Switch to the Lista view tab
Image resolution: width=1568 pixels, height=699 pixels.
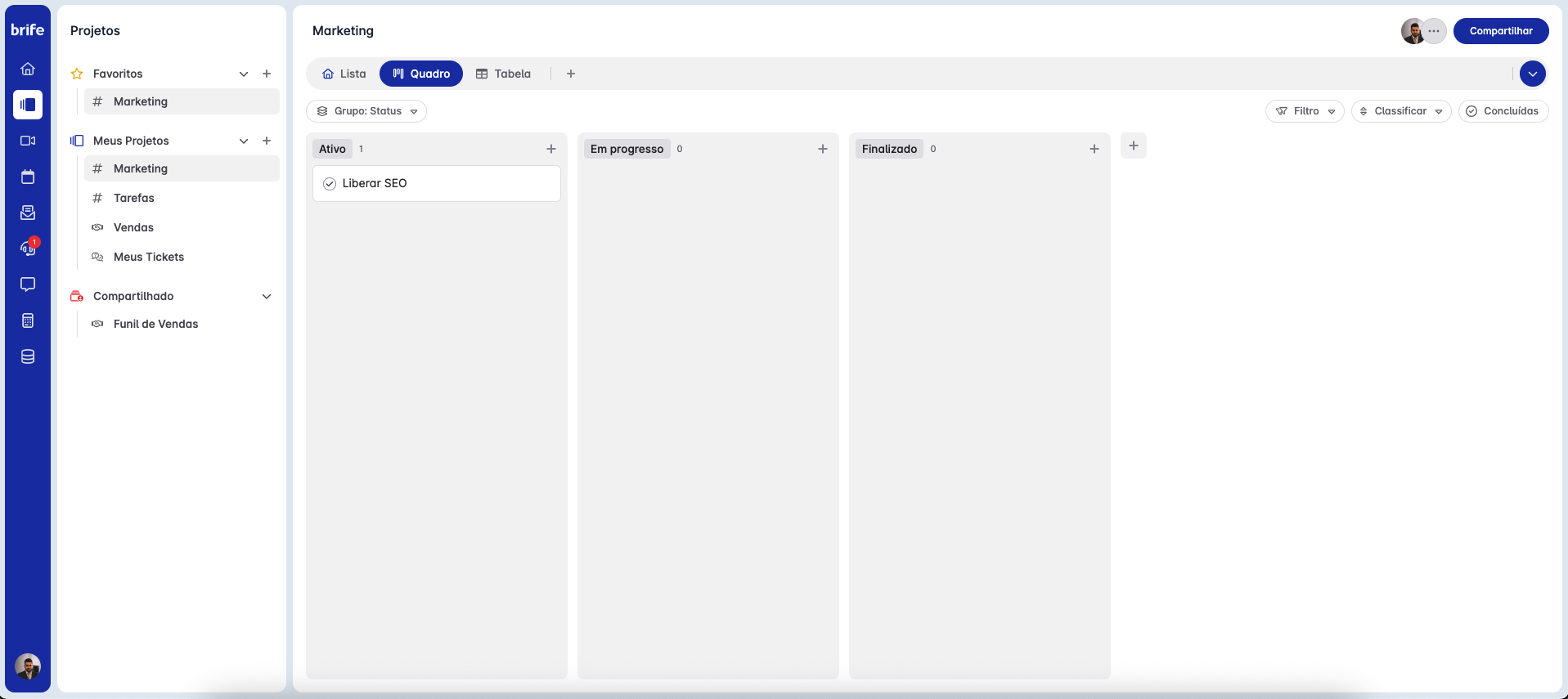[x=344, y=74]
